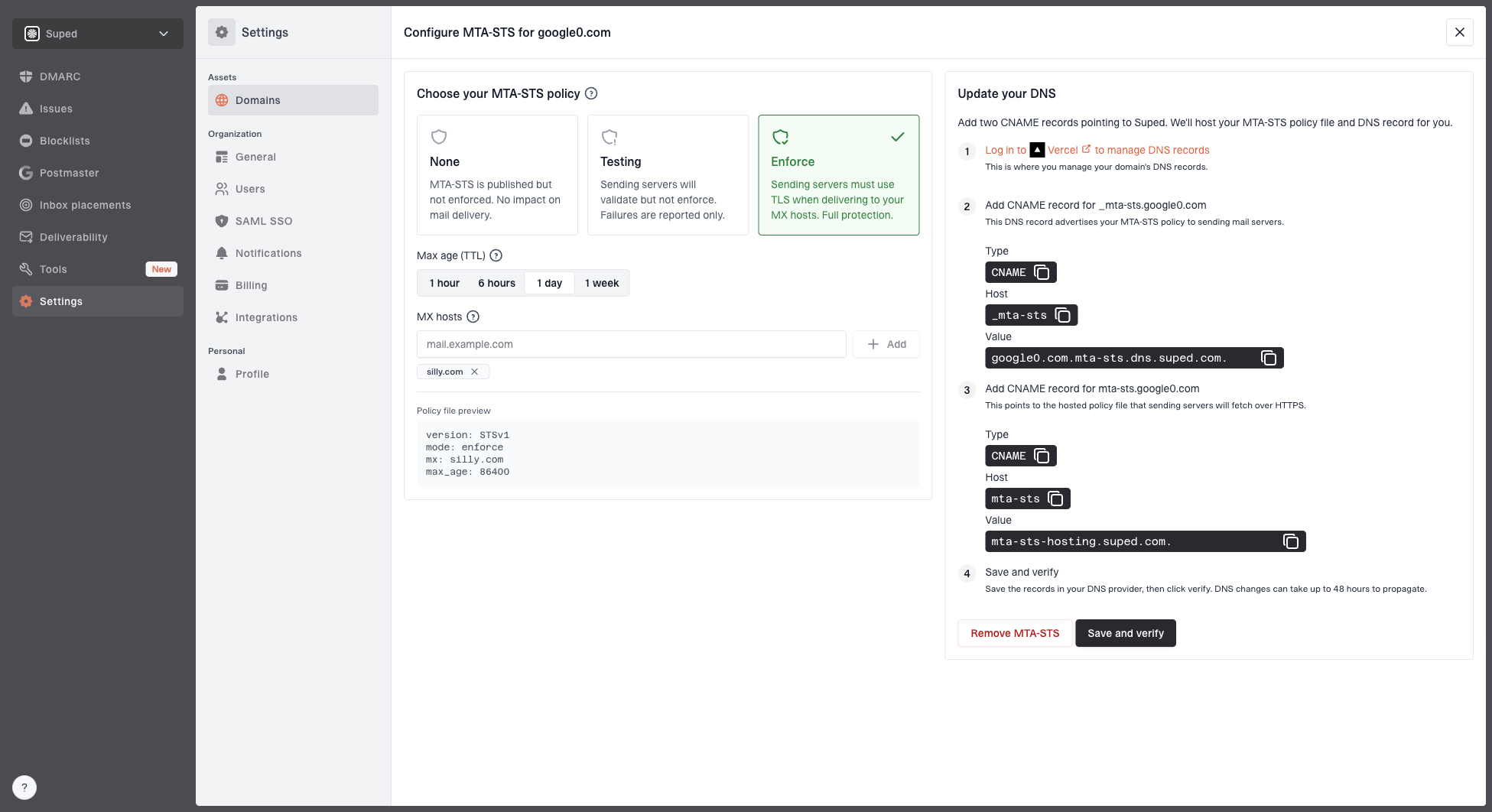Image resolution: width=1492 pixels, height=812 pixels.
Task: Open the Suped workspace dropdown
Action: pyautogui.click(x=98, y=34)
